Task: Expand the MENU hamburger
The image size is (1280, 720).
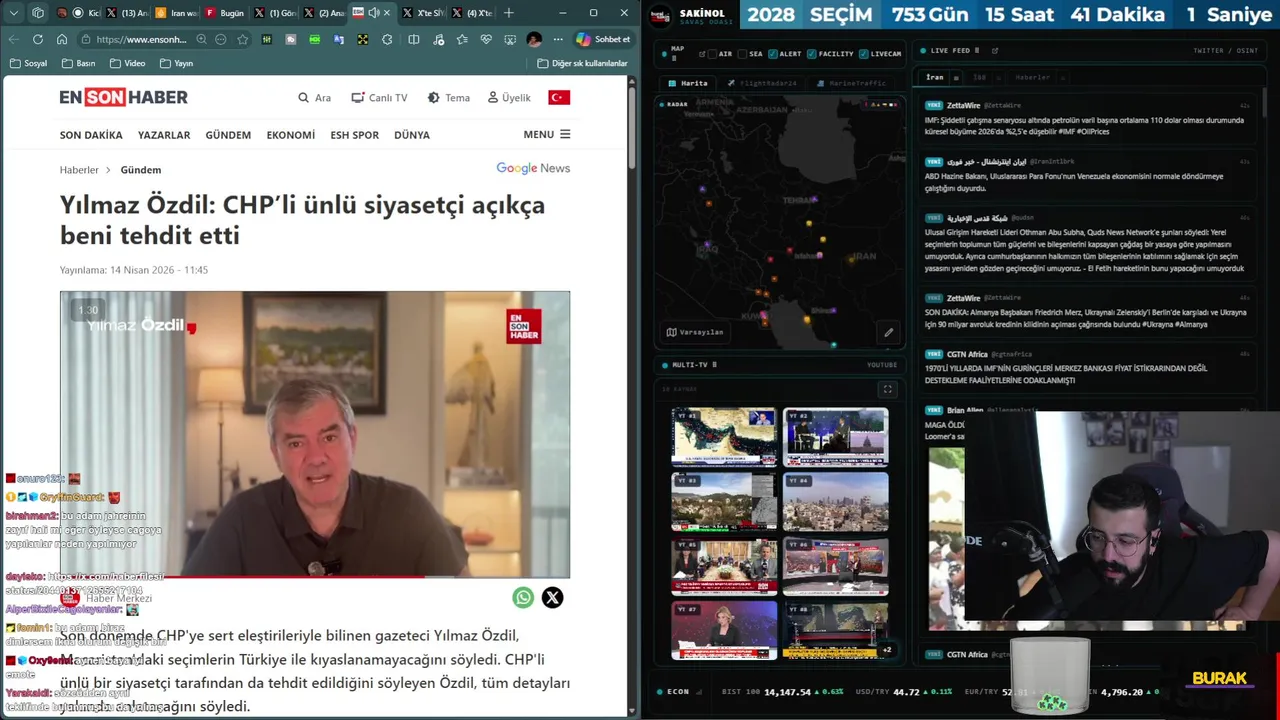Action: tap(547, 134)
